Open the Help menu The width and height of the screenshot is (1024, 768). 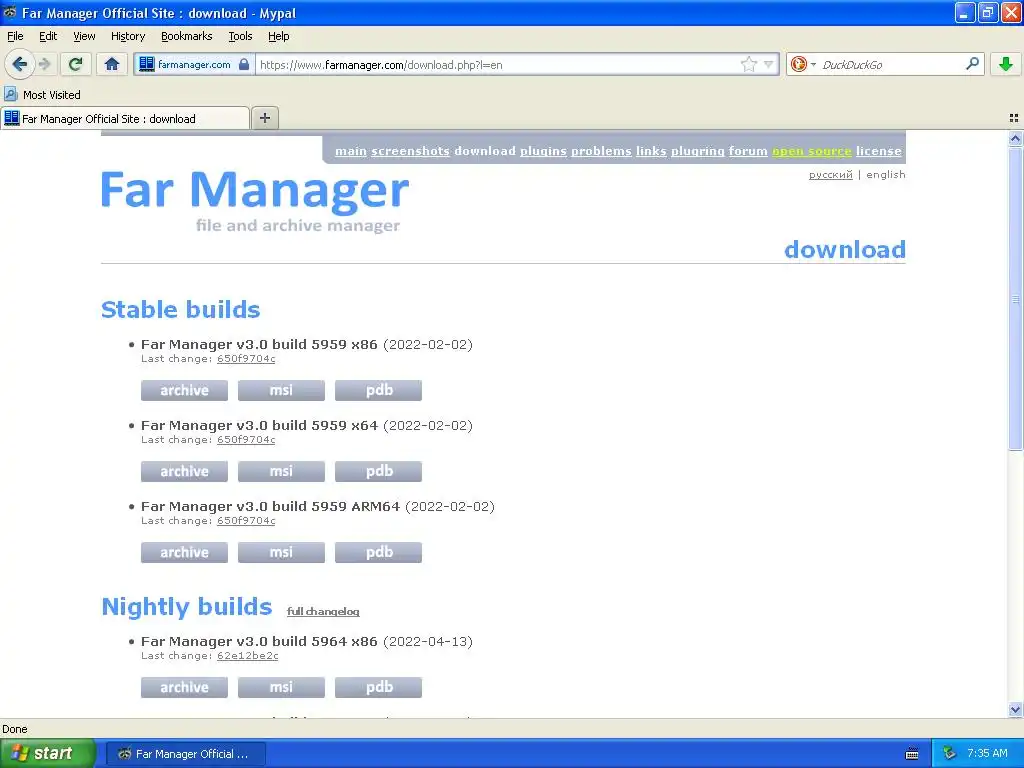279,36
